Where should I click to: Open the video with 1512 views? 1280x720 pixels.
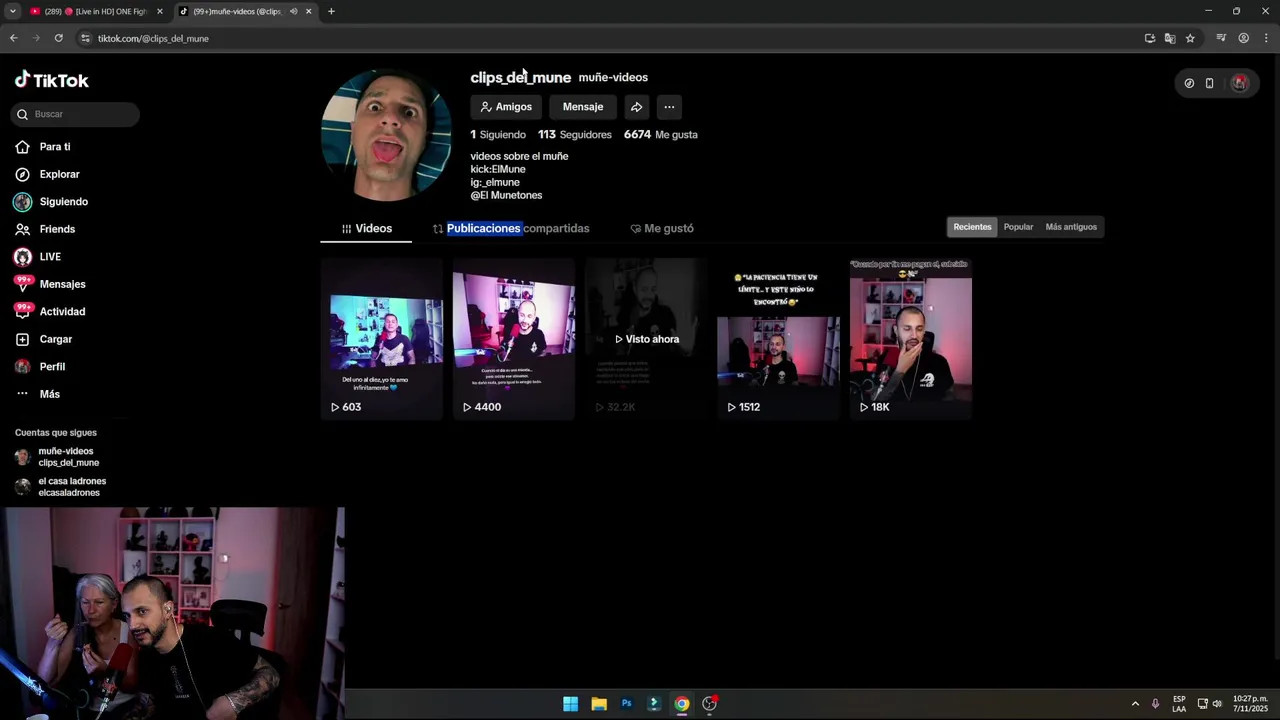point(778,339)
